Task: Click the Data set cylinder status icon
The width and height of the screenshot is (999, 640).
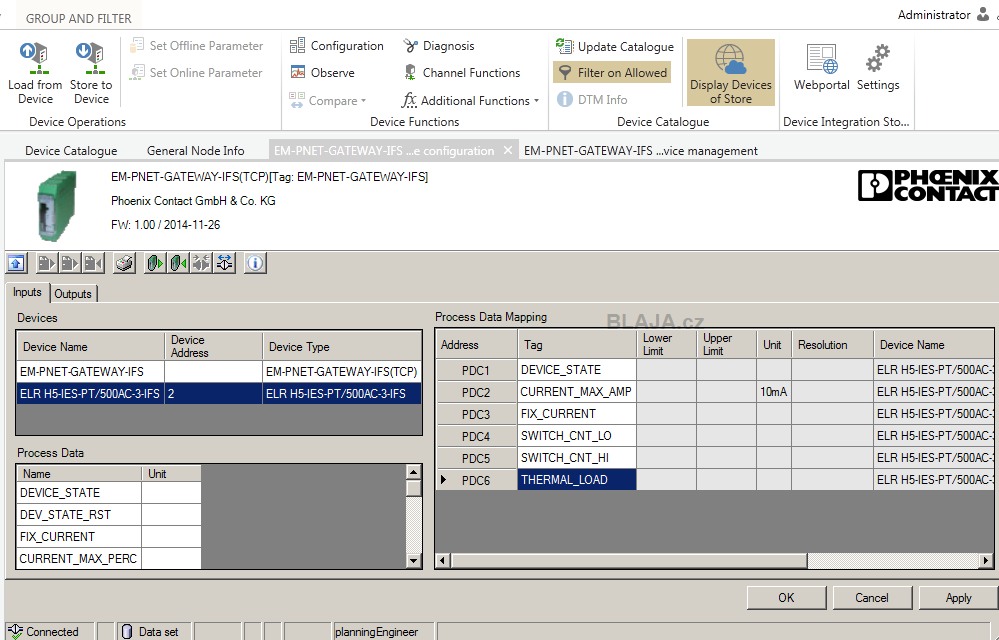Action: pyautogui.click(x=126, y=631)
